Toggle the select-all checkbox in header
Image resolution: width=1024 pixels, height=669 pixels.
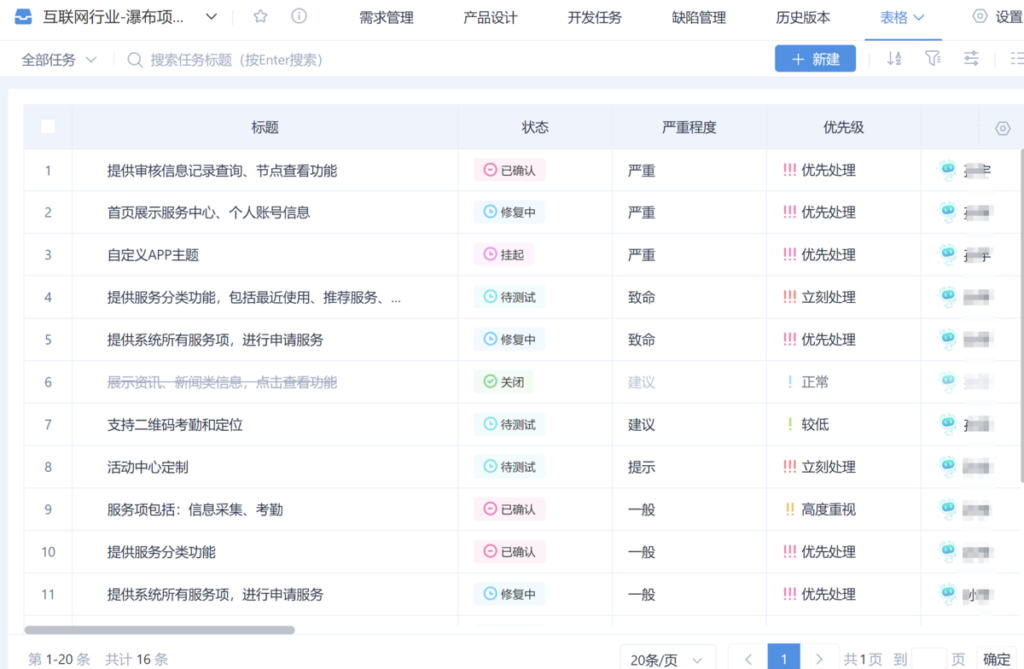point(48,127)
